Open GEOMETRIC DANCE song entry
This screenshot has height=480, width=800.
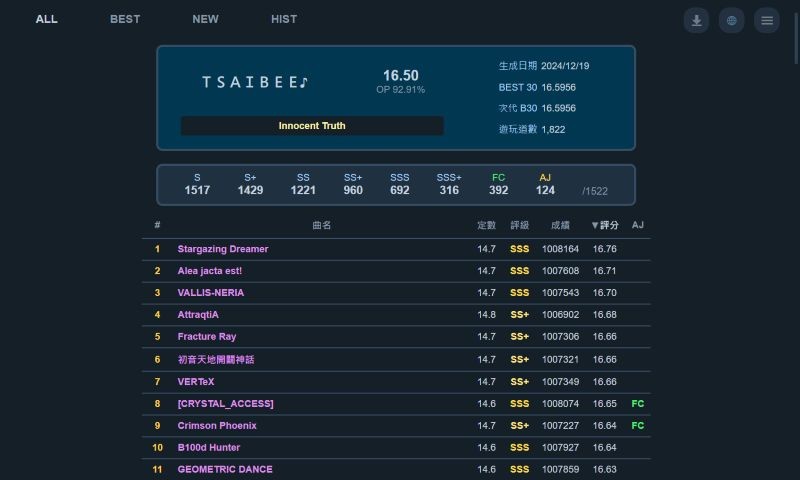point(225,470)
